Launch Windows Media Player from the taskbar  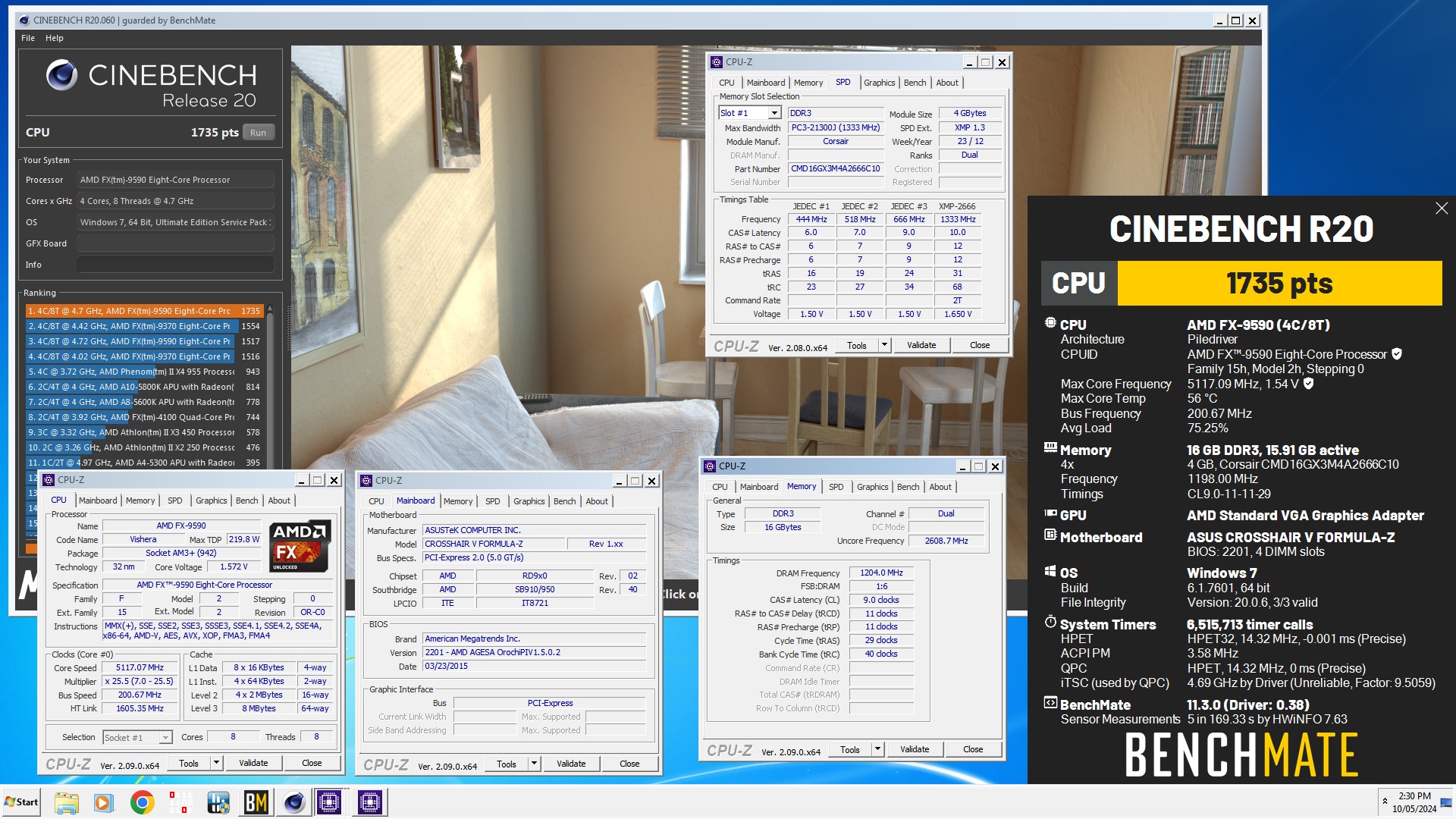(104, 802)
